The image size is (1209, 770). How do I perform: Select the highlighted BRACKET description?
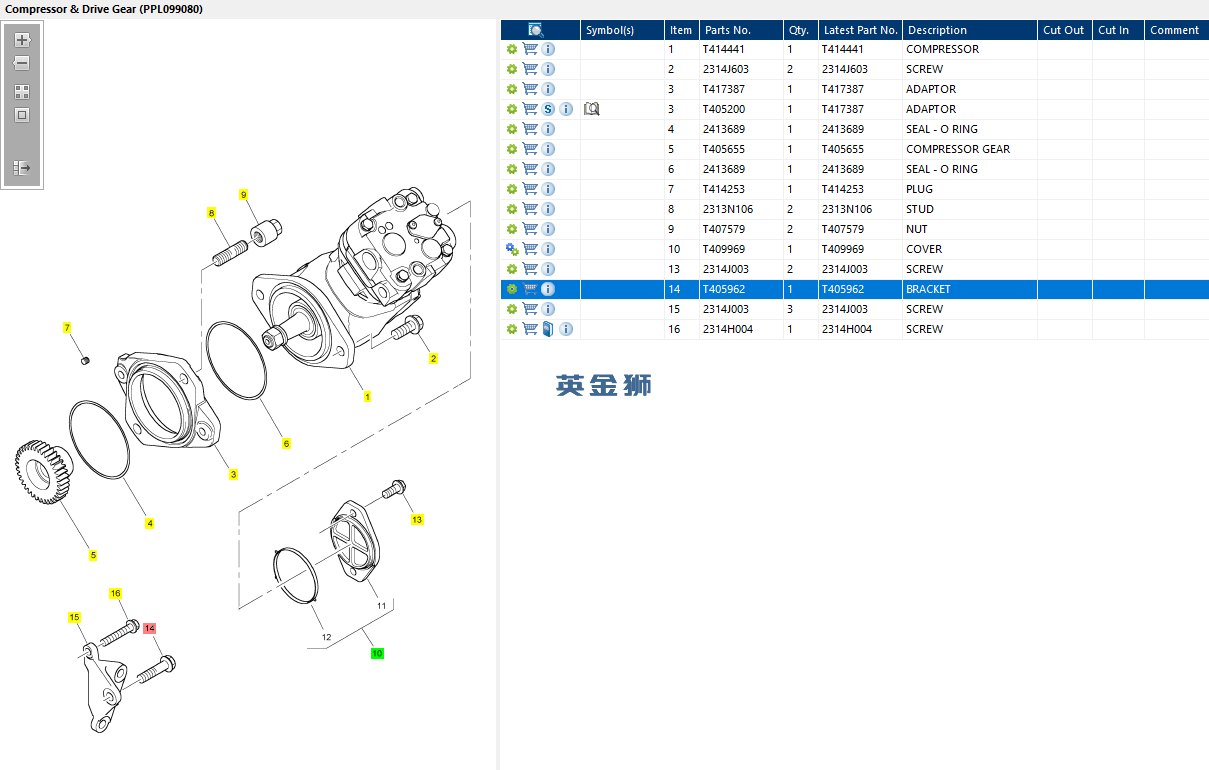[970, 289]
